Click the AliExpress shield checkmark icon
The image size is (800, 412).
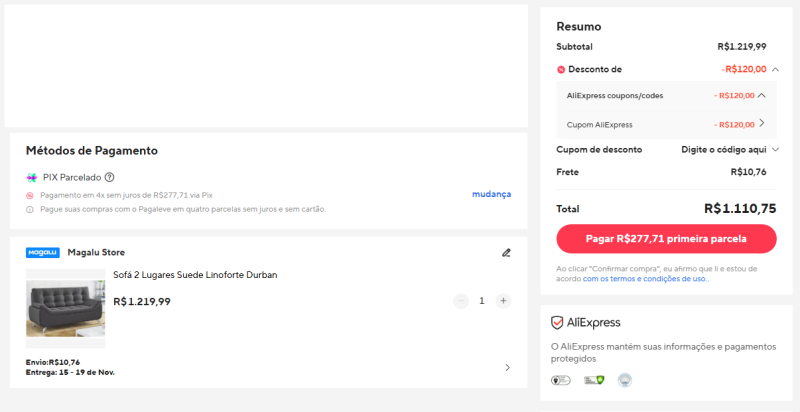click(558, 322)
